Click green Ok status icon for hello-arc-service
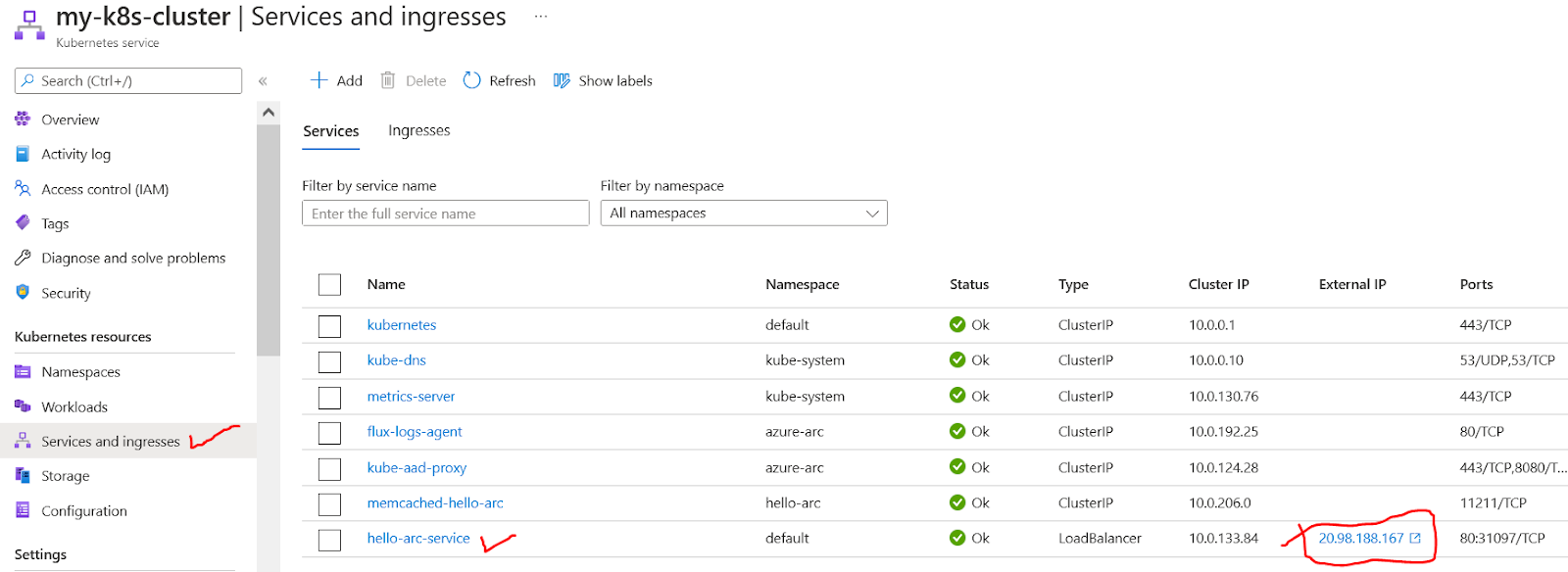Screen dimensions: 1568x572 click(957, 538)
